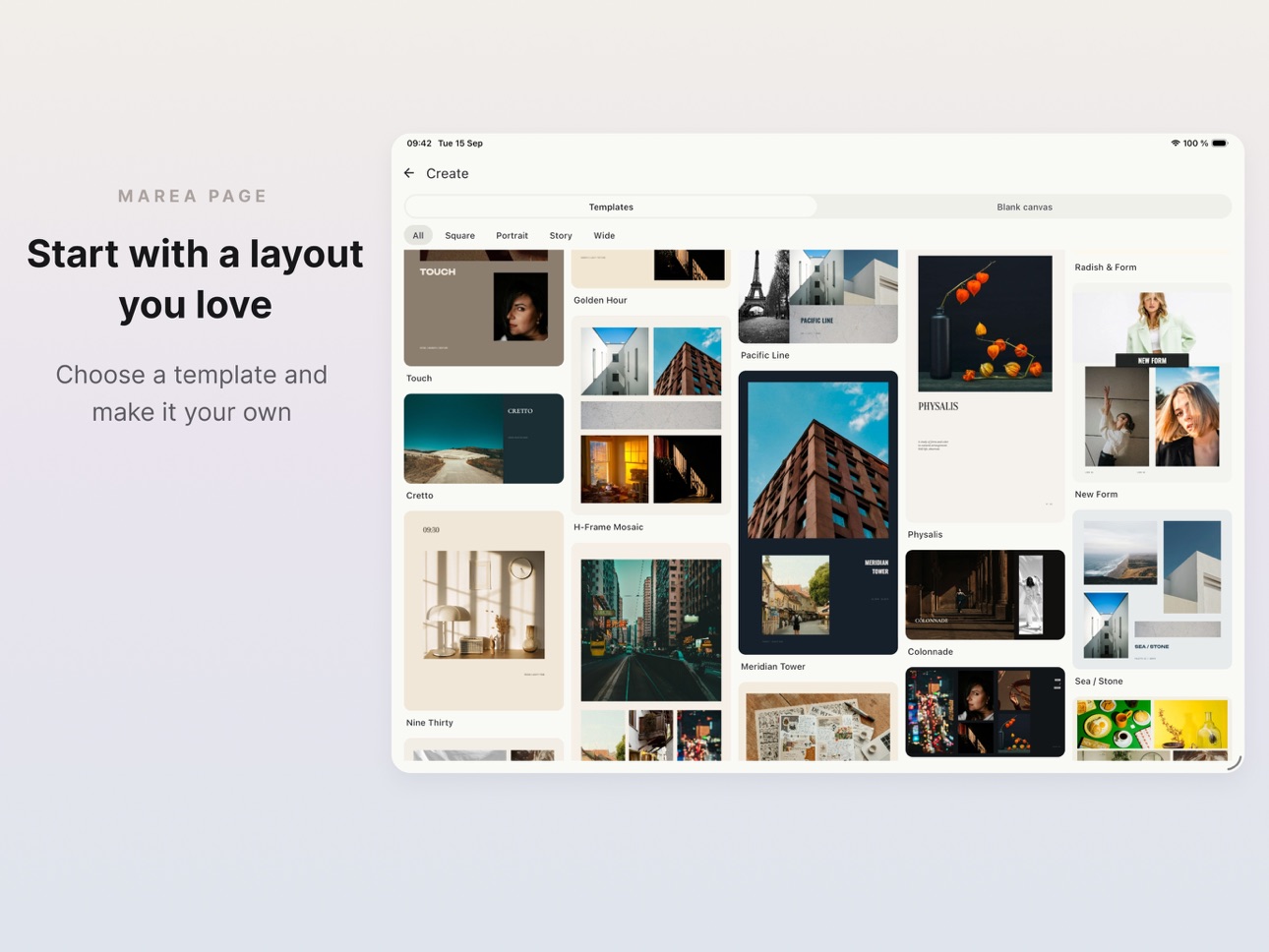Tap the battery icon in status bar

click(1220, 144)
